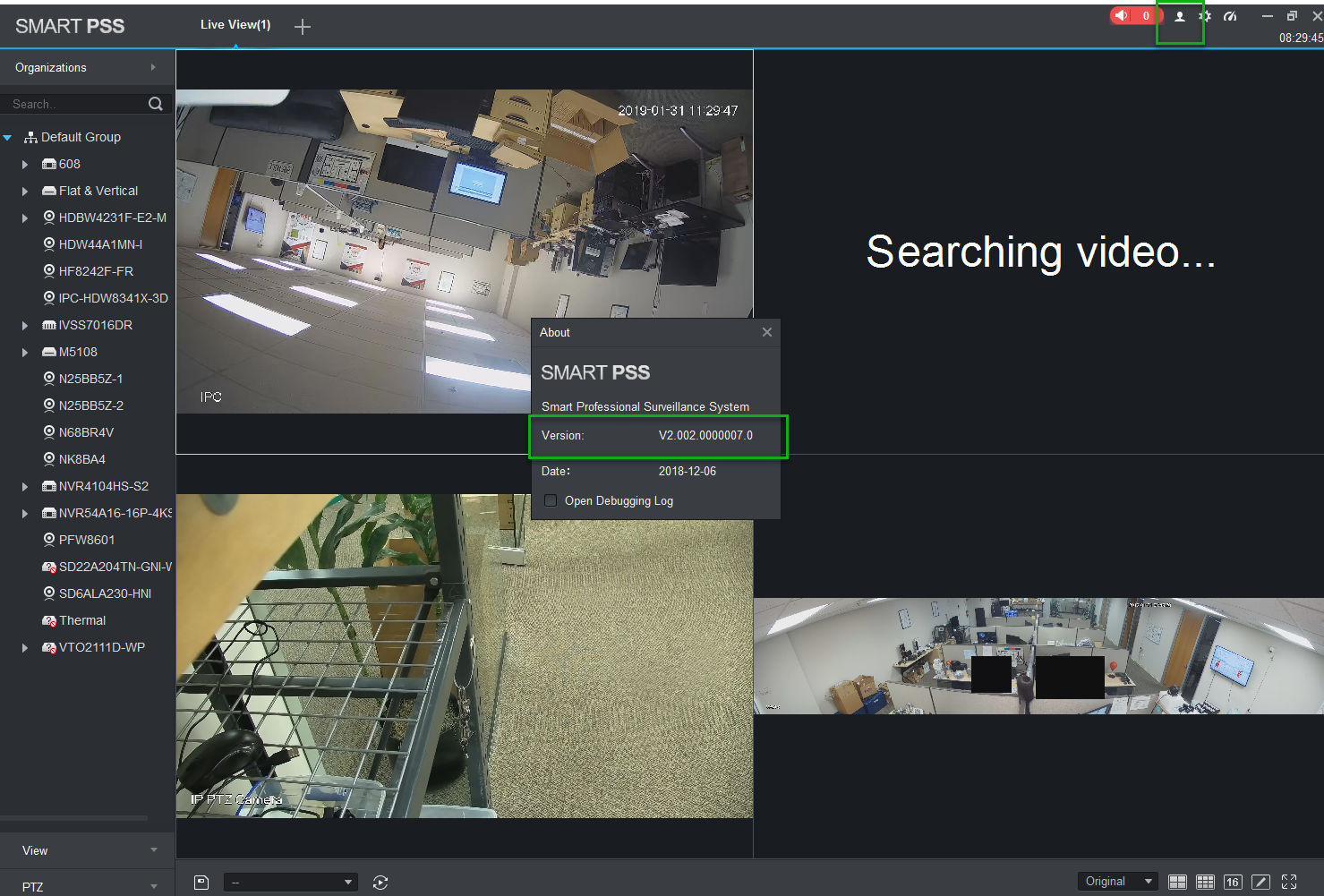
Task: Click the start tour refresh icon
Action: 380,883
